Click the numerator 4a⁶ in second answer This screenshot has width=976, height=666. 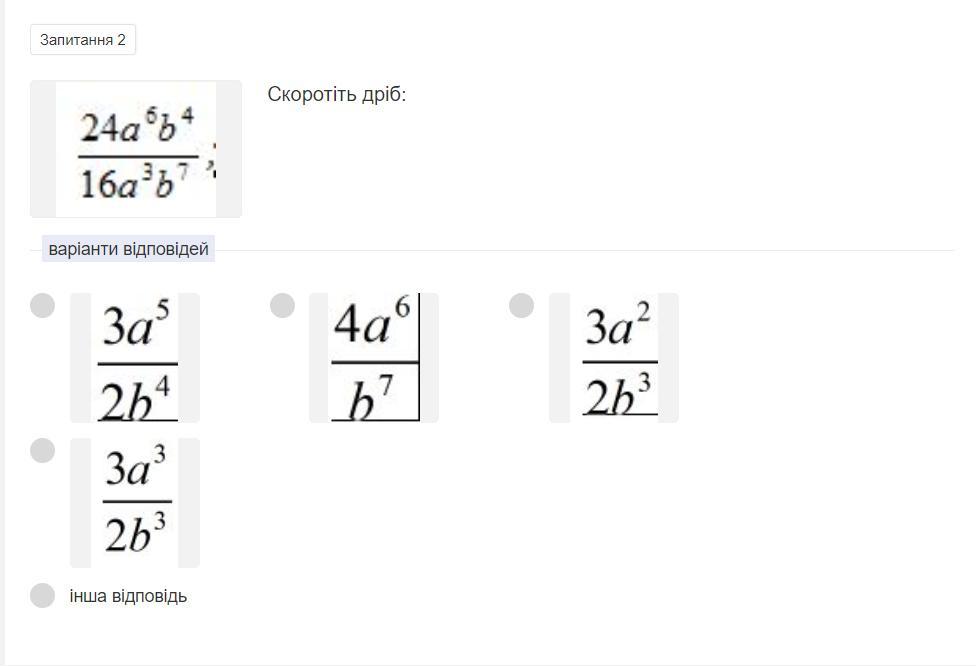click(x=372, y=324)
